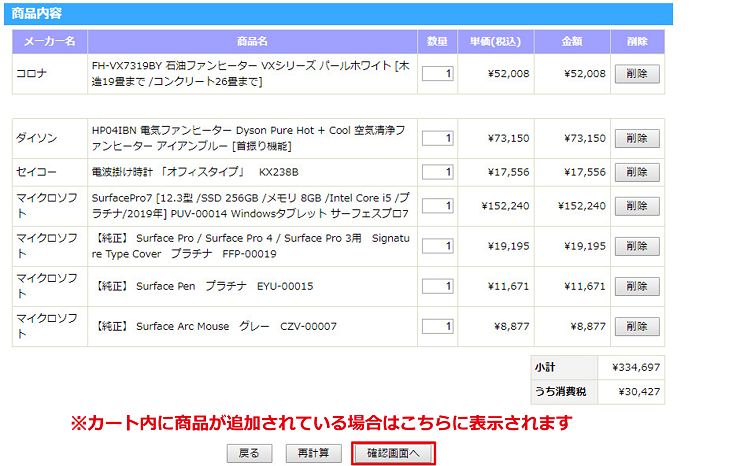
Task: Click unit price ¥73,150
Action: (x=508, y=138)
